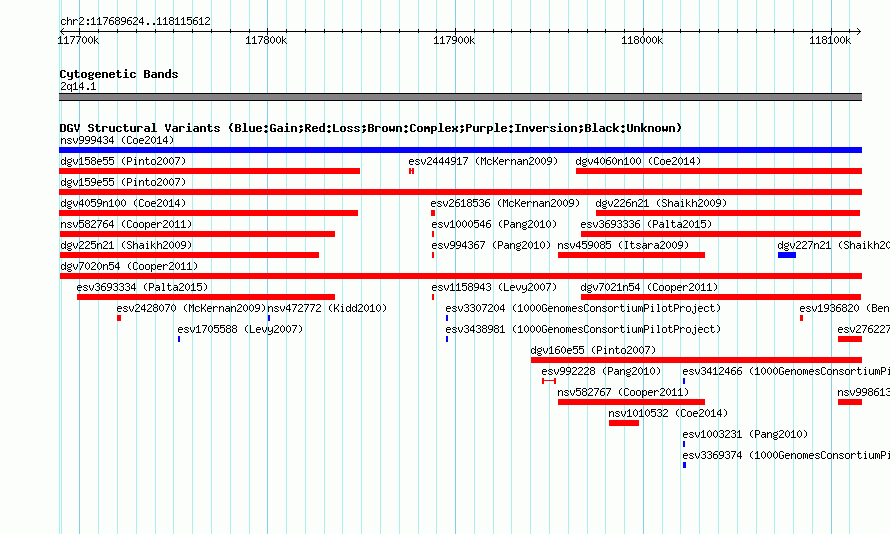890x534 pixels.
Task: Click the Cytogenetic Bands track title
Action: point(119,74)
